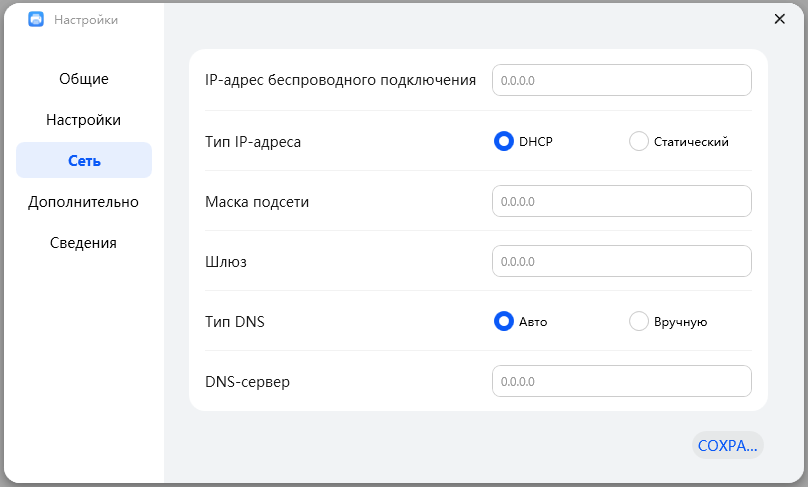Focus the wireless connection IP address field

point(621,80)
